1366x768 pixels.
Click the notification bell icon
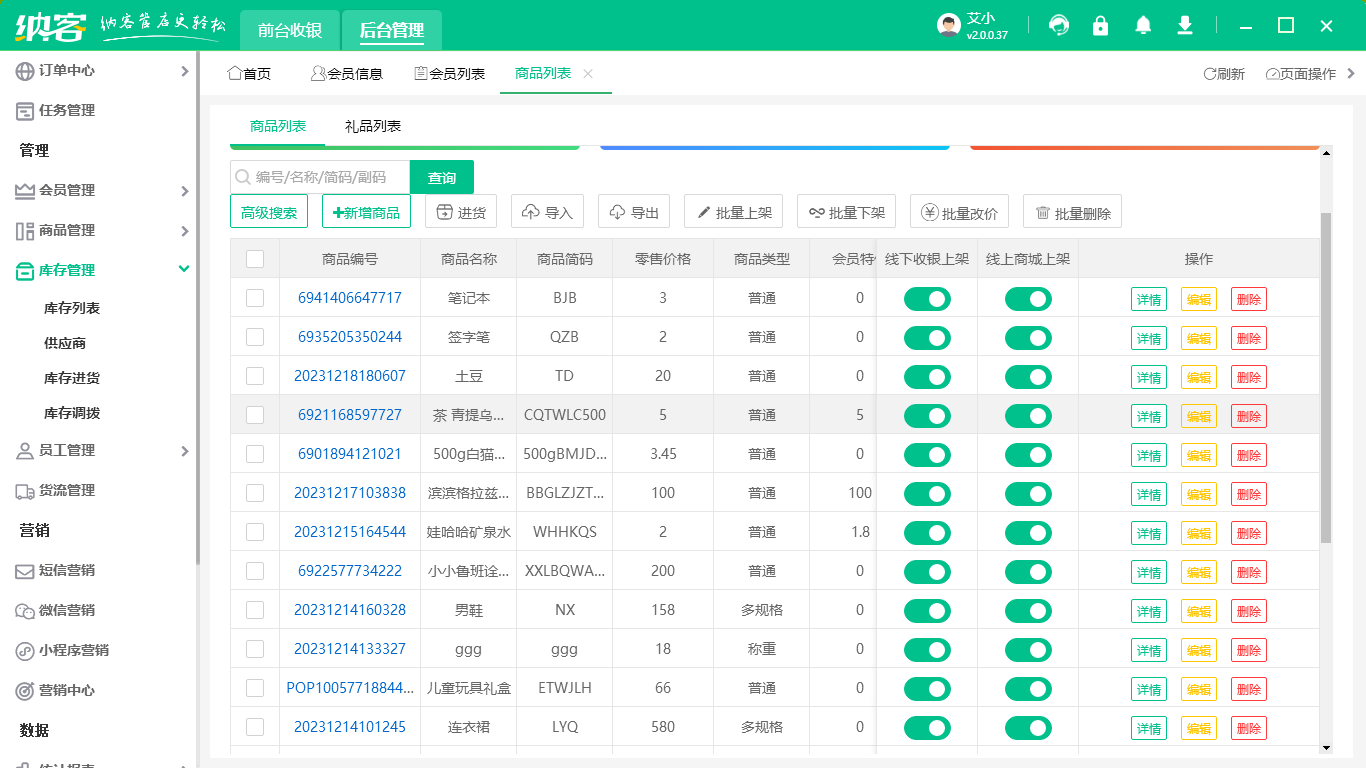click(x=1142, y=25)
